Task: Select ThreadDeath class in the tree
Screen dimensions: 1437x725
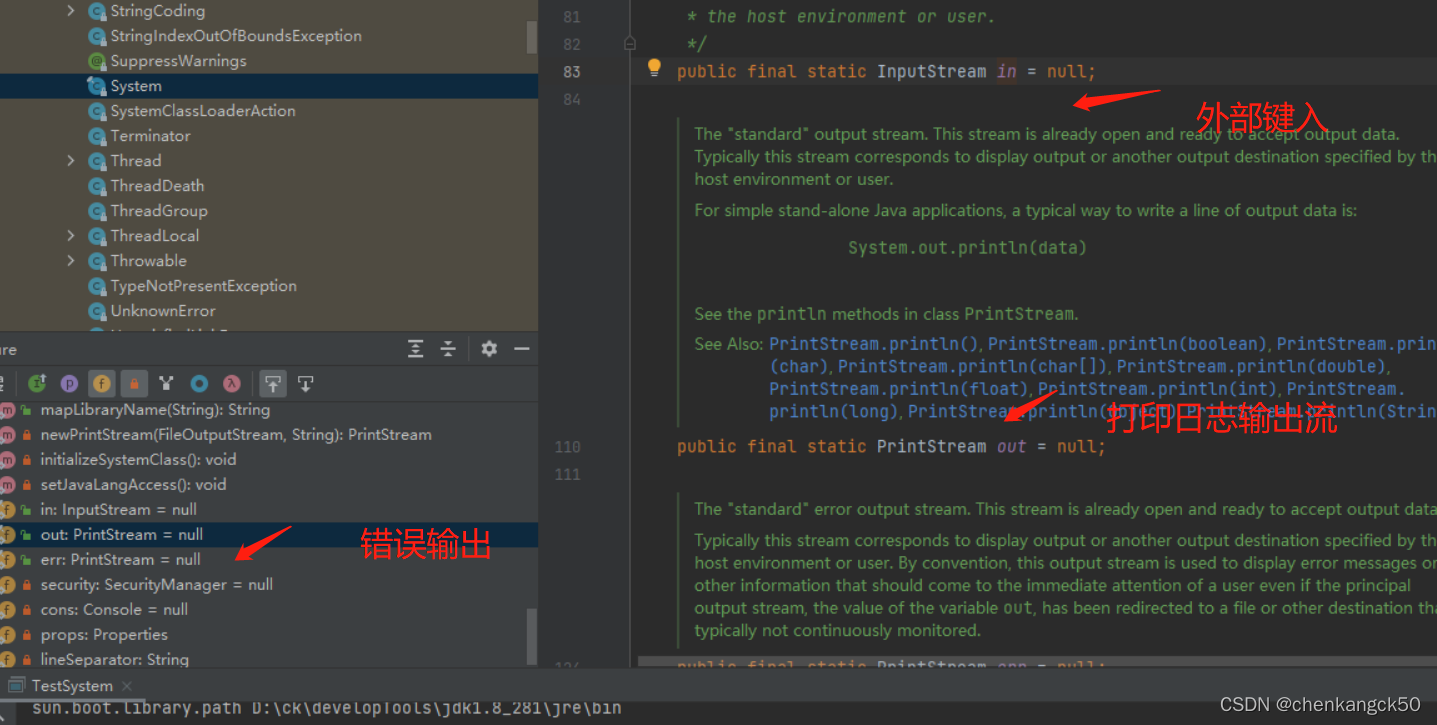Action: click(157, 186)
